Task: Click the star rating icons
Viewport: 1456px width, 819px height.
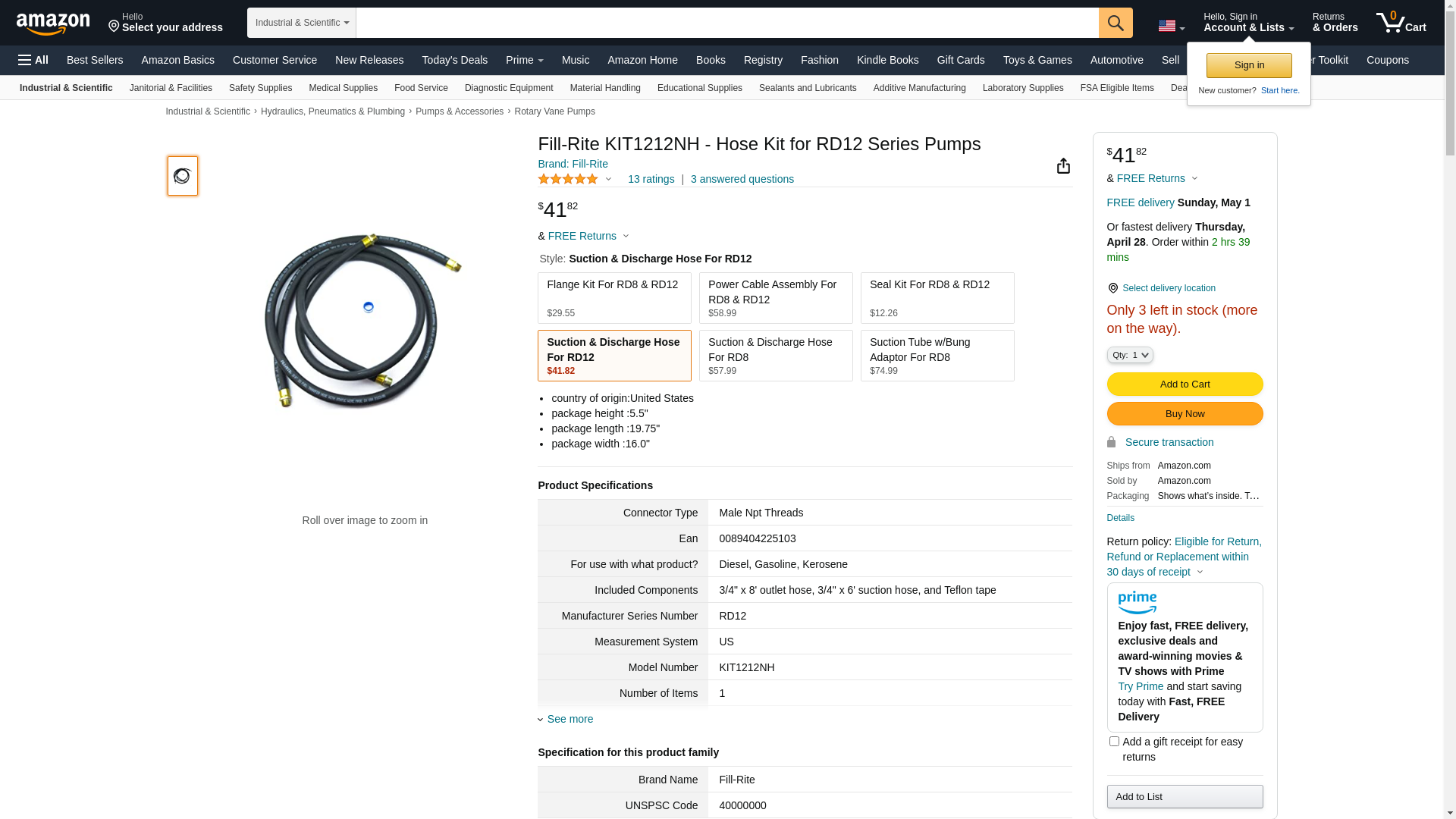Action: coord(568,179)
